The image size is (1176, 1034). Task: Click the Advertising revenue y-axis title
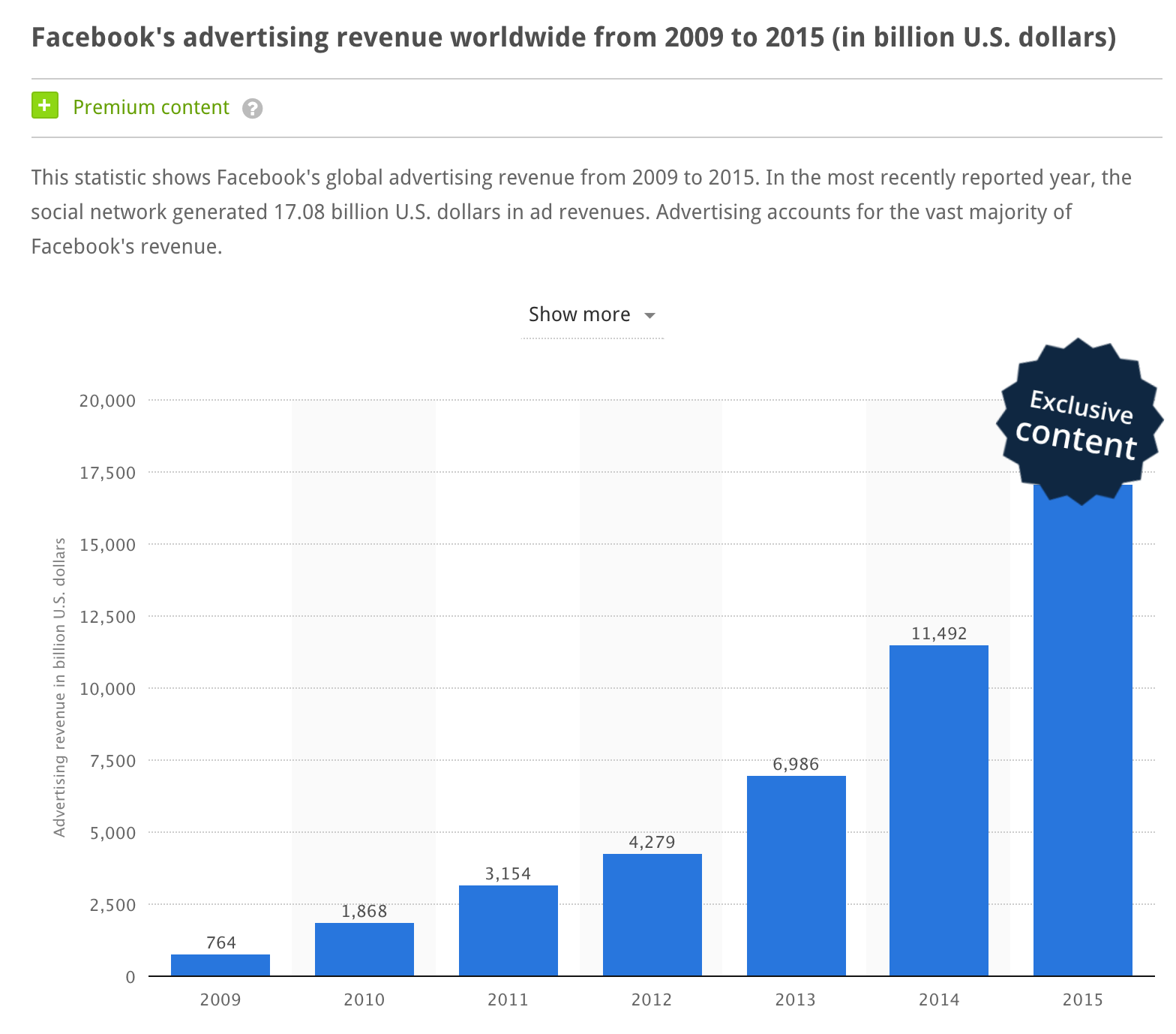click(59, 687)
